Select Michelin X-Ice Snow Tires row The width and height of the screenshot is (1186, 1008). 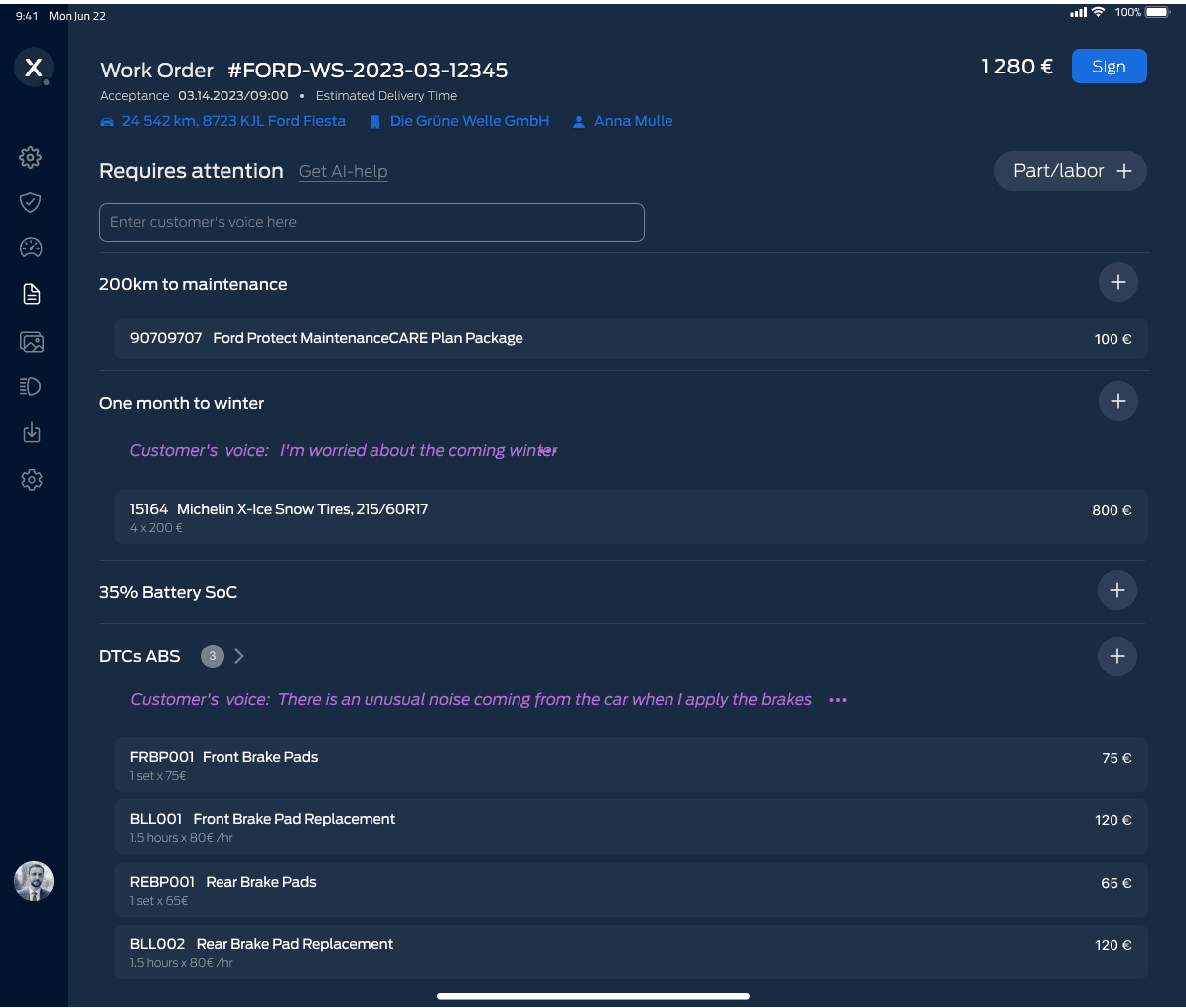pos(631,517)
